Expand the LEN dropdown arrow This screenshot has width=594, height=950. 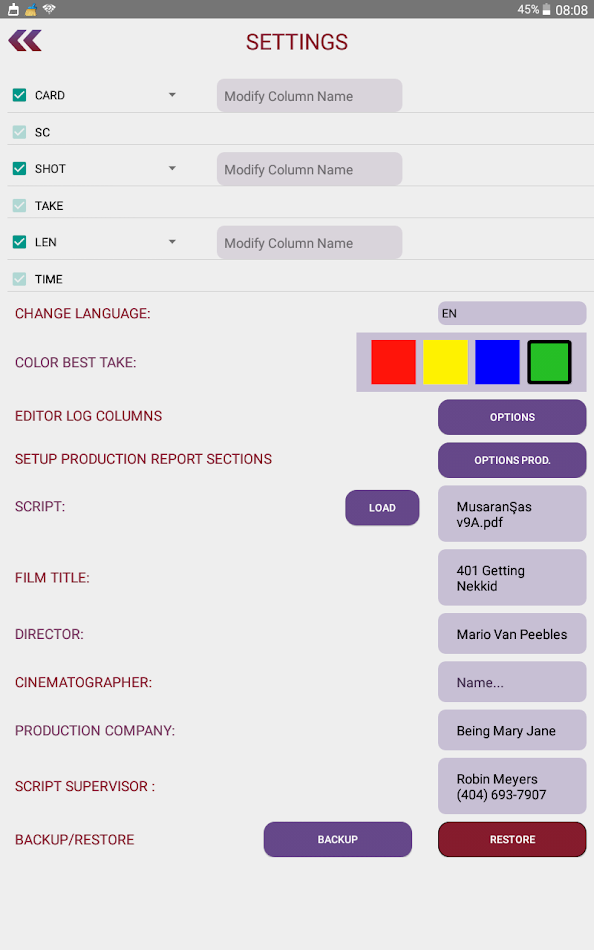pos(171,242)
